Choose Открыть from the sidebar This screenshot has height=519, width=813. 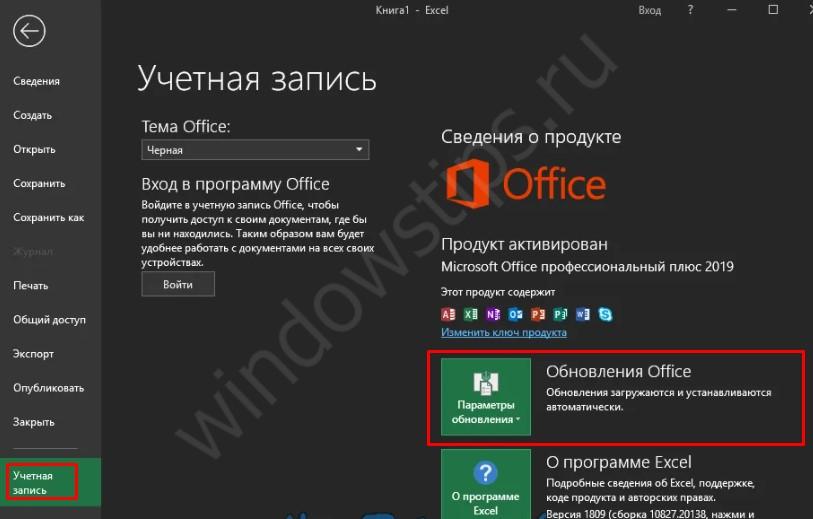[34, 149]
